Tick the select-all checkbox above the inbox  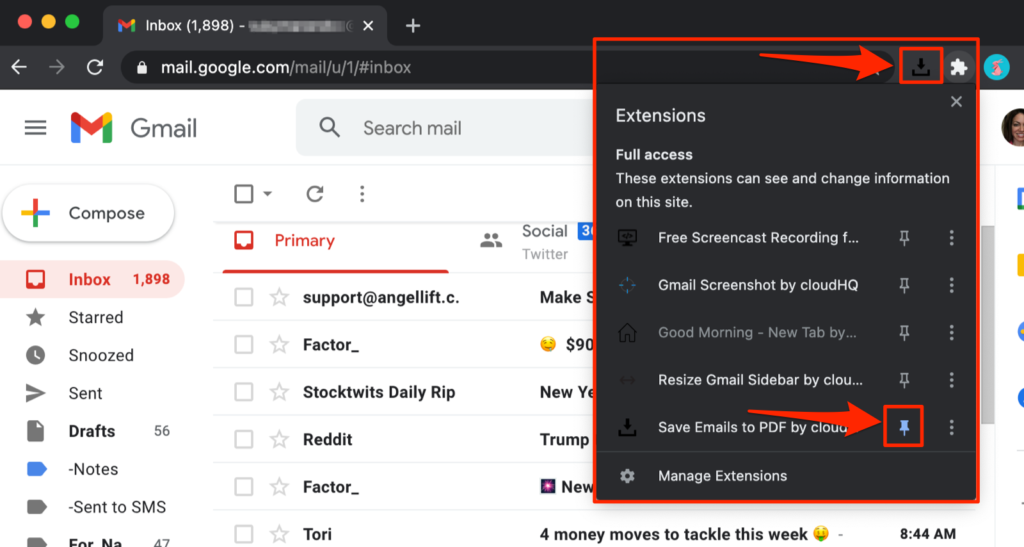pos(244,194)
